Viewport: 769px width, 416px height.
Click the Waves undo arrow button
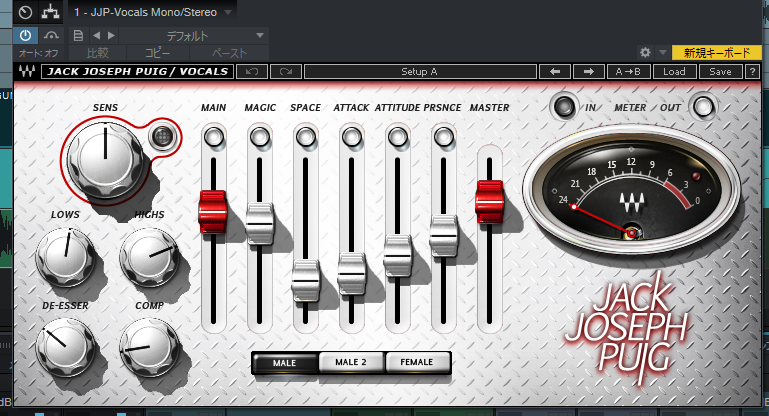[x=252, y=72]
